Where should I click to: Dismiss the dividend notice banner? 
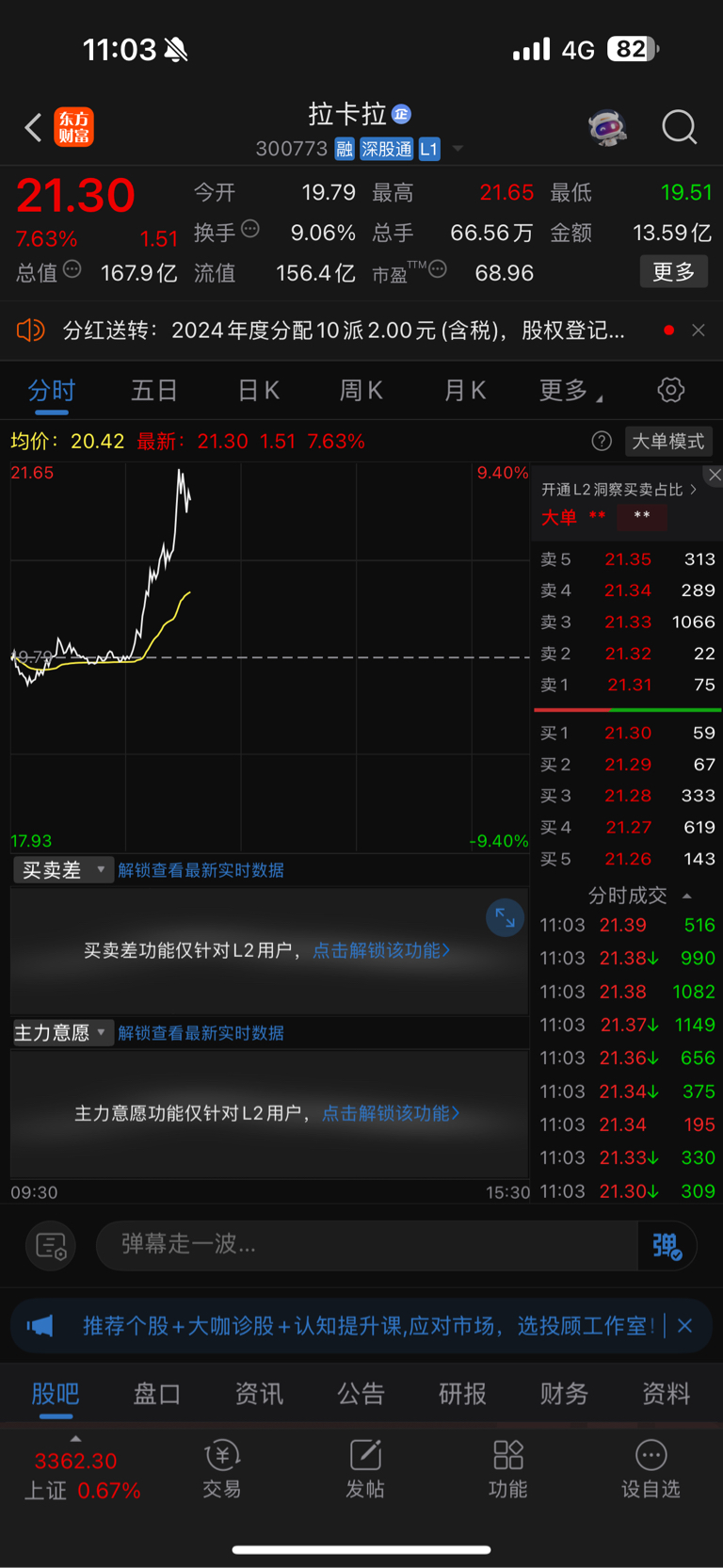click(x=699, y=331)
